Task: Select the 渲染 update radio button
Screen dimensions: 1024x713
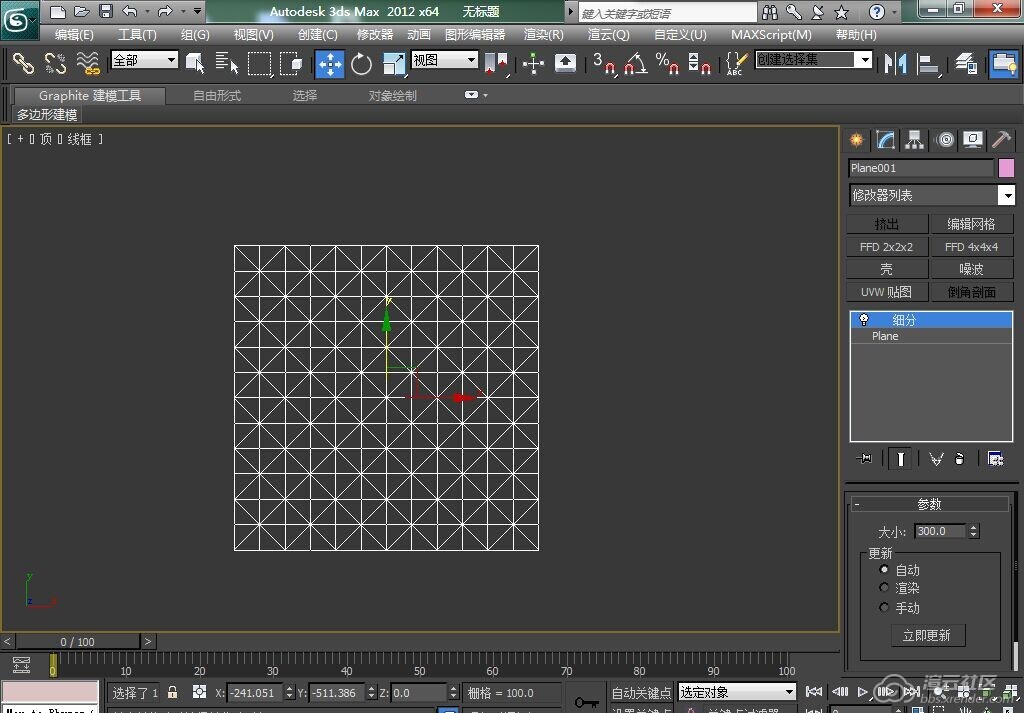Action: [x=884, y=588]
